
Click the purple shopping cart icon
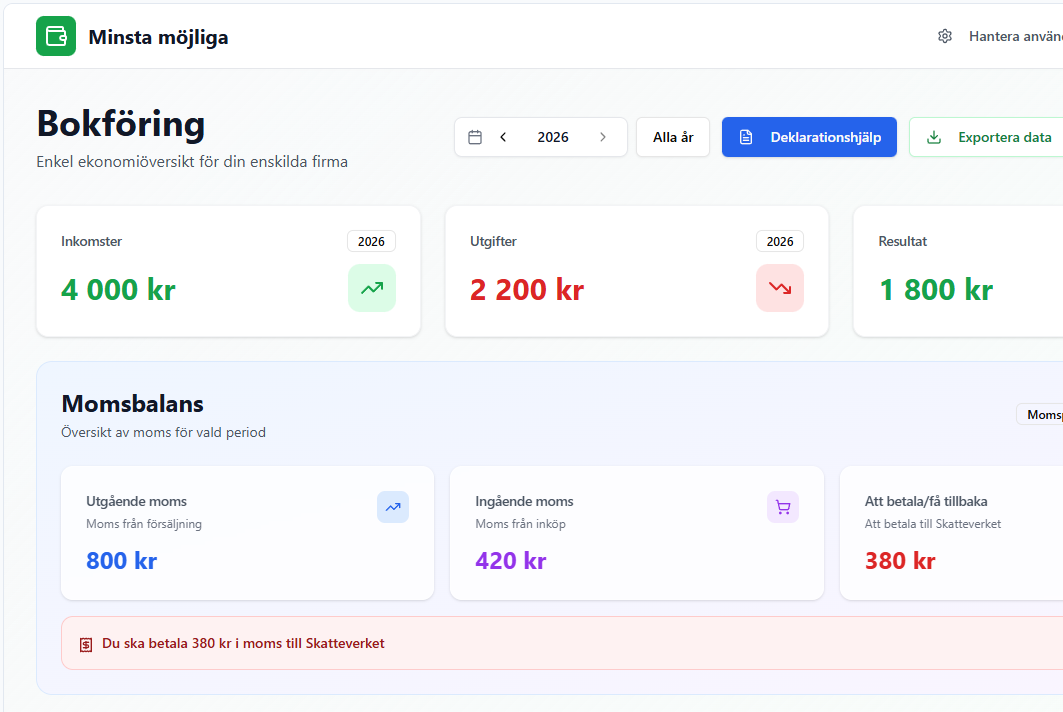(783, 507)
